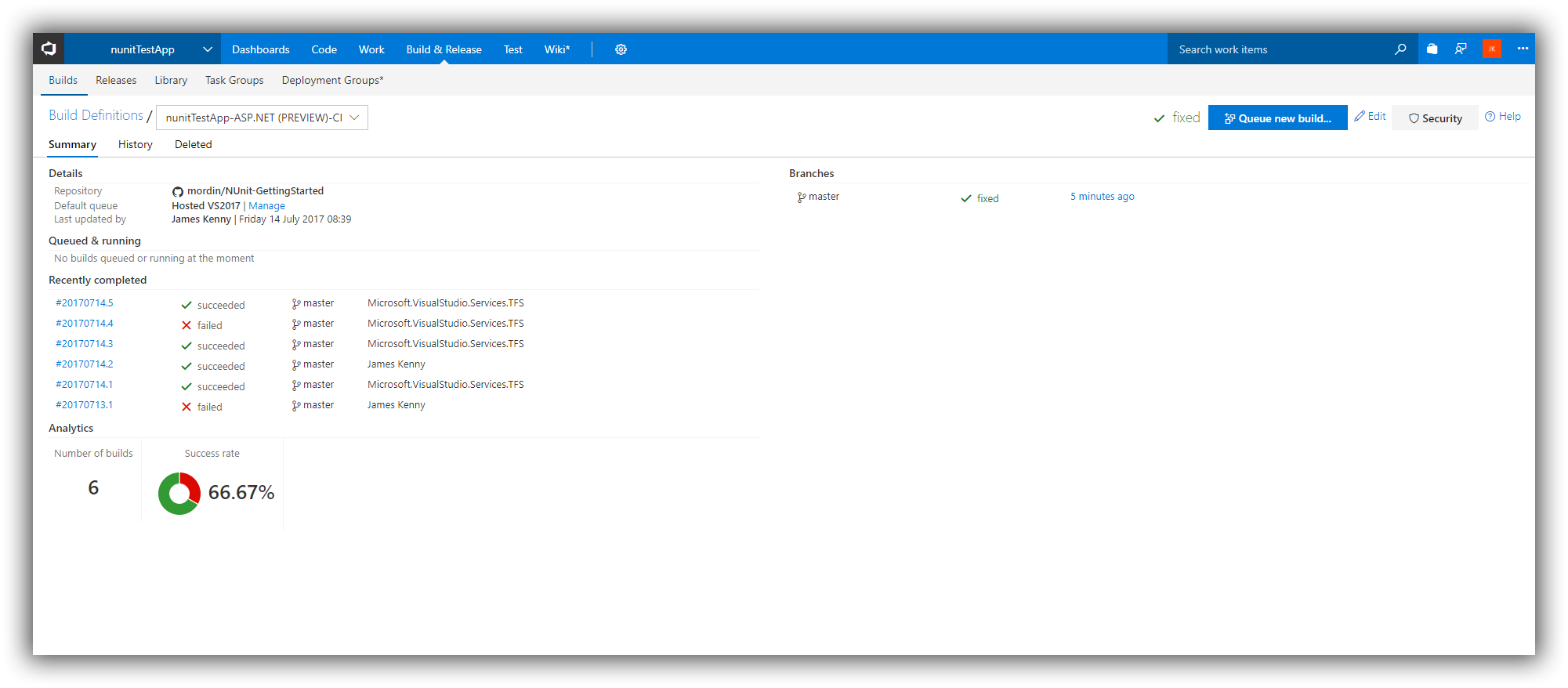Open the Test hub

[x=512, y=49]
